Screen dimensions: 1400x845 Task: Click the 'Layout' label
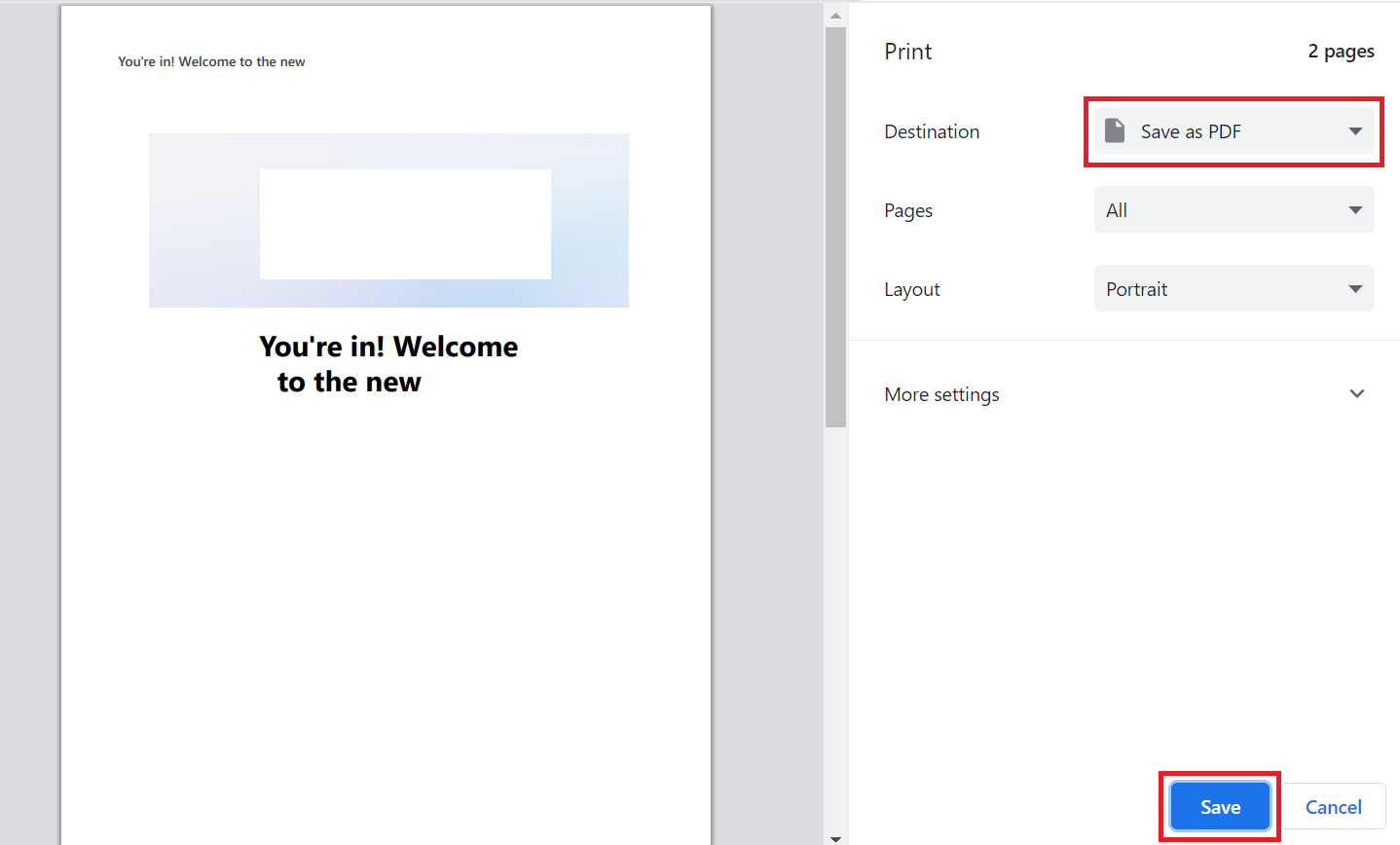tap(912, 290)
